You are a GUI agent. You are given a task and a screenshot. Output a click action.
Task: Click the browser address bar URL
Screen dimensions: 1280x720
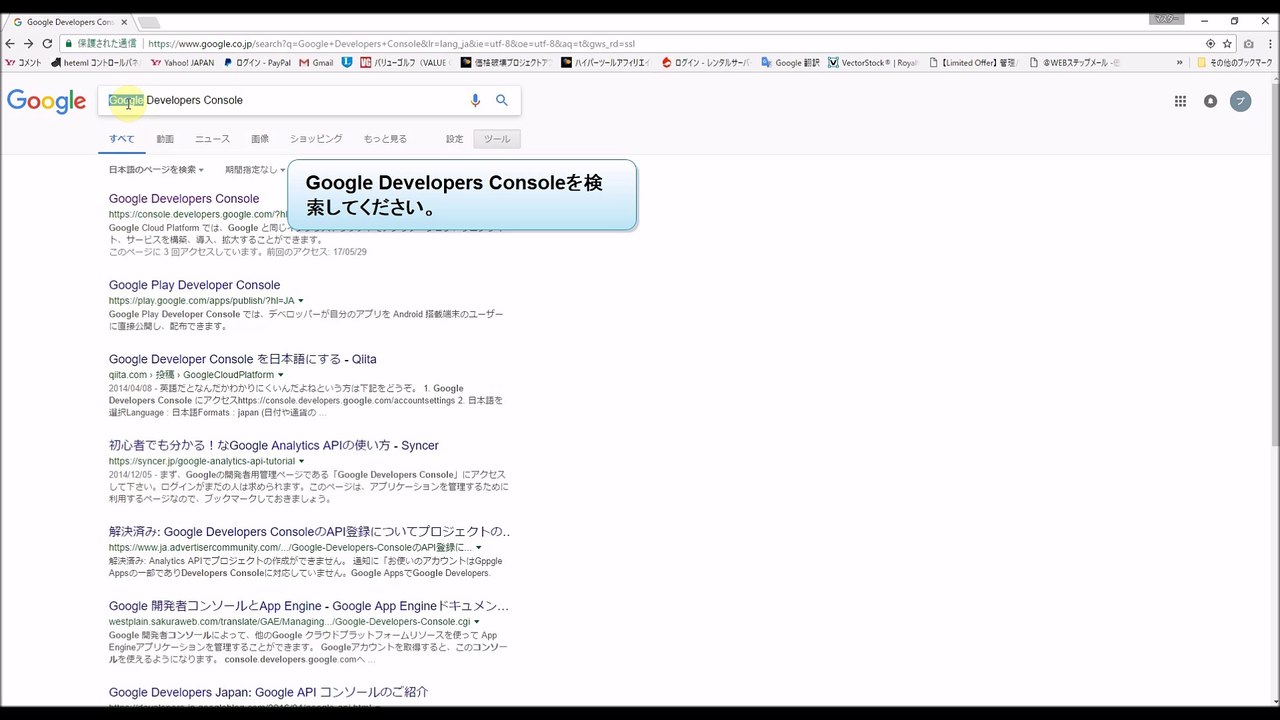[391, 44]
